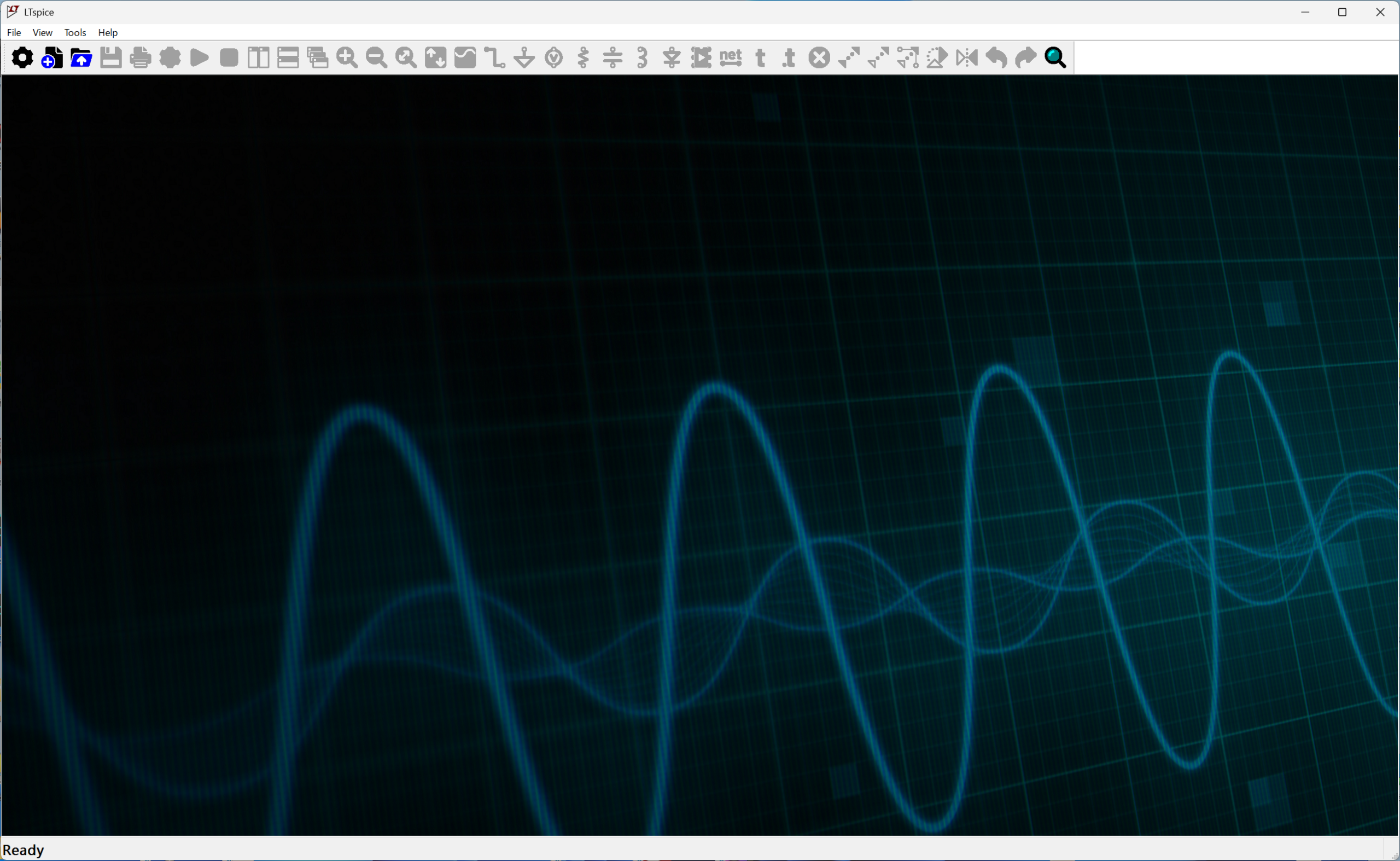Place an Inductor component
Viewport: 1400px width, 861px height.
click(642, 57)
